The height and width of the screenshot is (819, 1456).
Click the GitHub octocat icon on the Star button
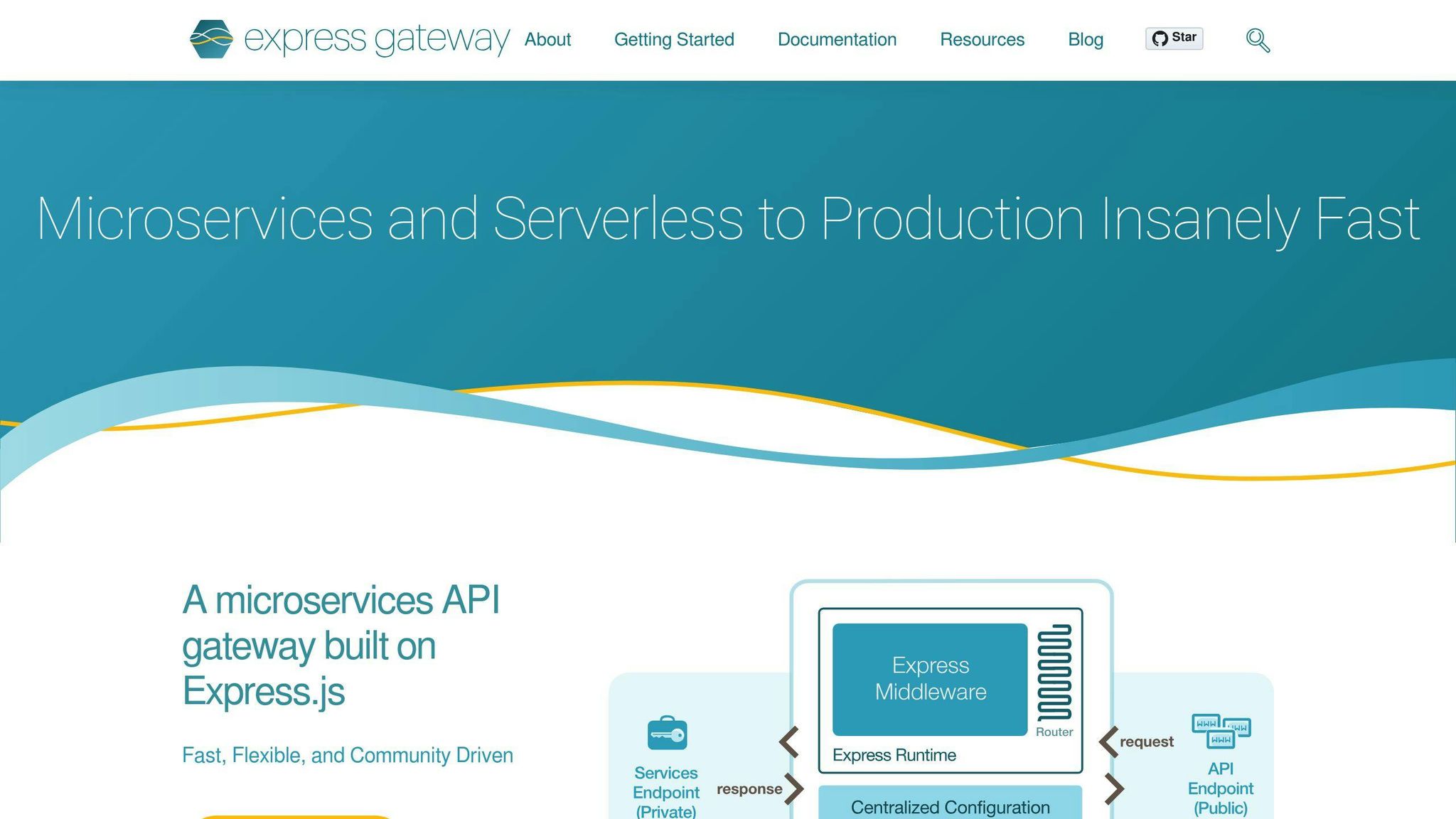coord(1160,38)
